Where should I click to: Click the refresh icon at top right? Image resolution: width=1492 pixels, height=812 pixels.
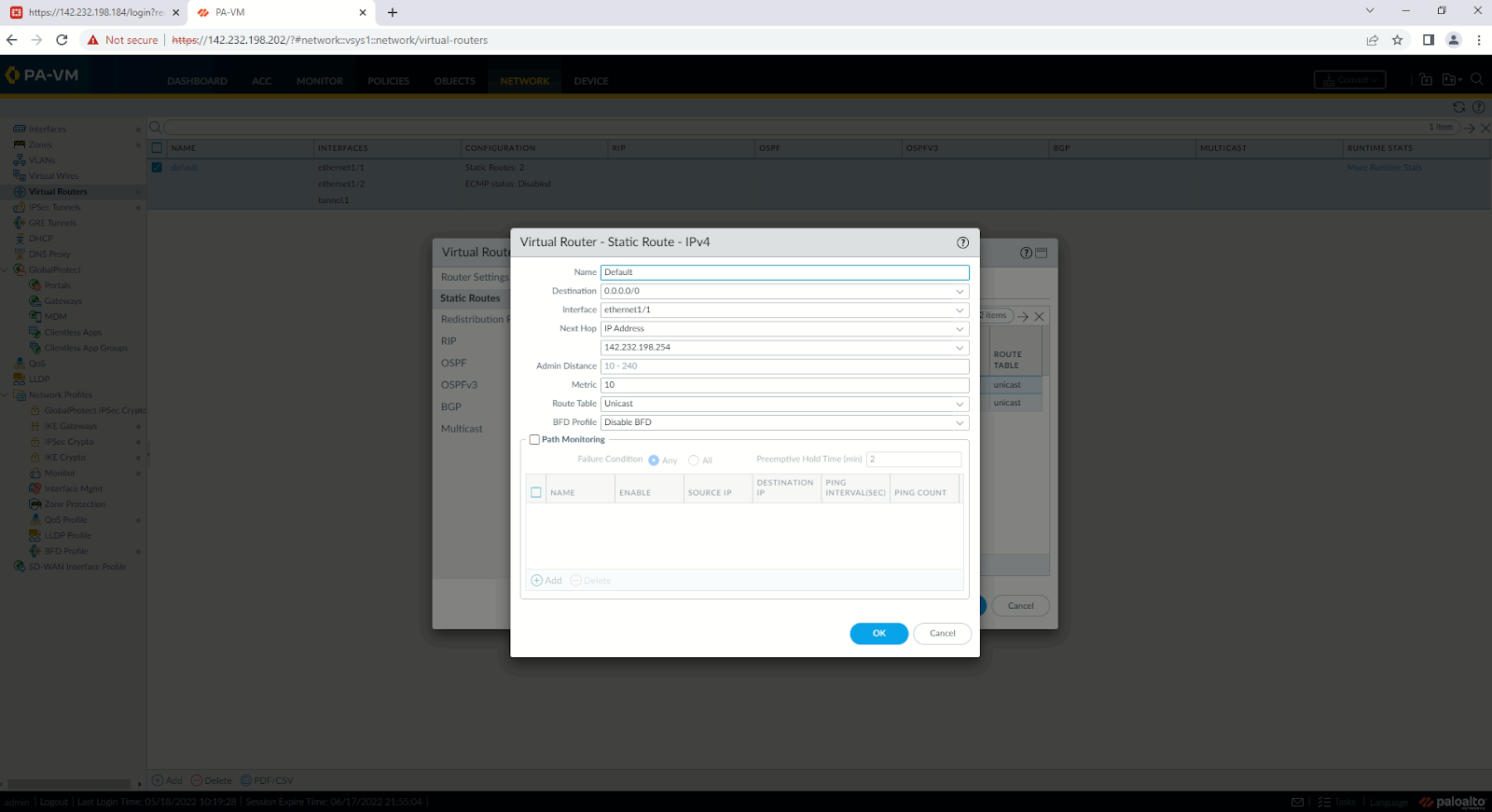coord(1458,107)
